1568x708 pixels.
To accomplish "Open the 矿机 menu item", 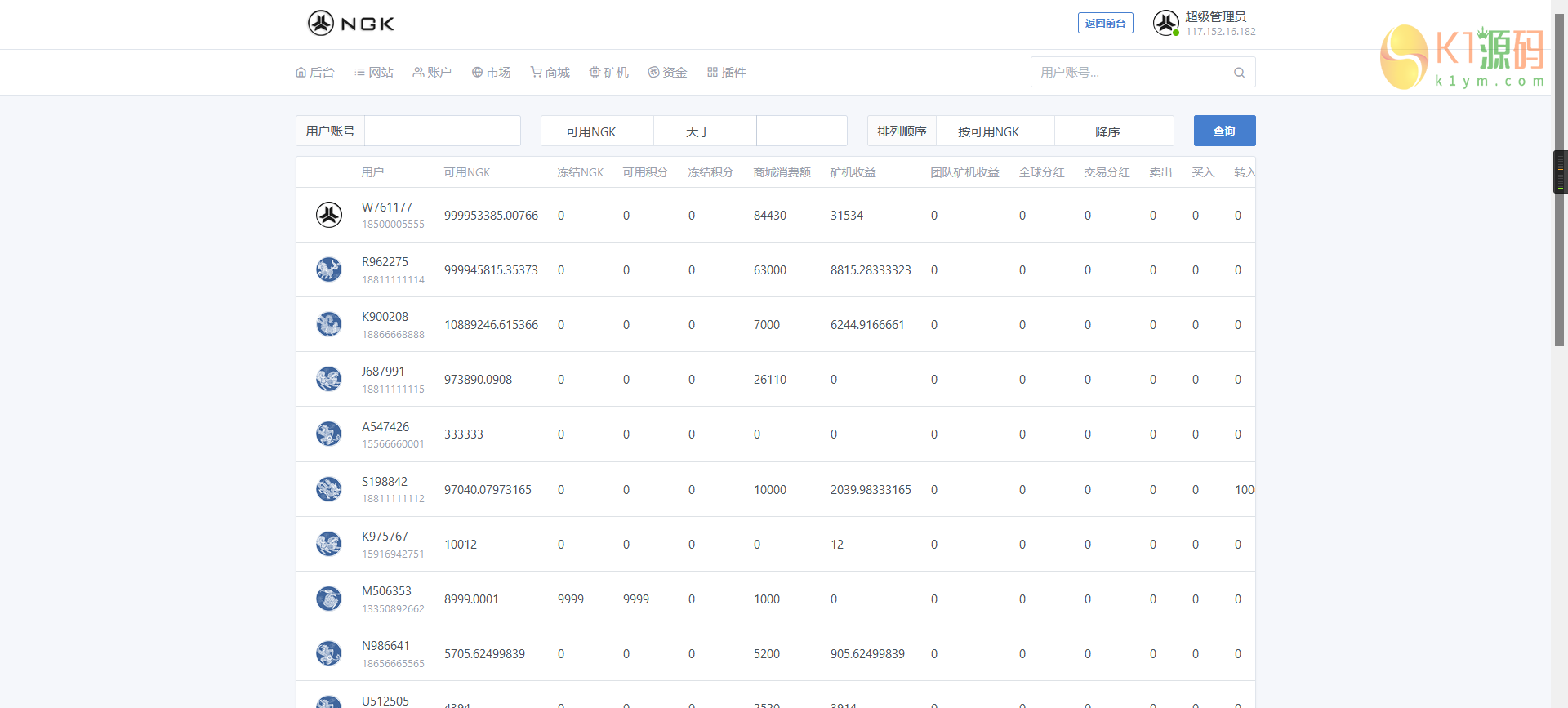I will click(609, 73).
